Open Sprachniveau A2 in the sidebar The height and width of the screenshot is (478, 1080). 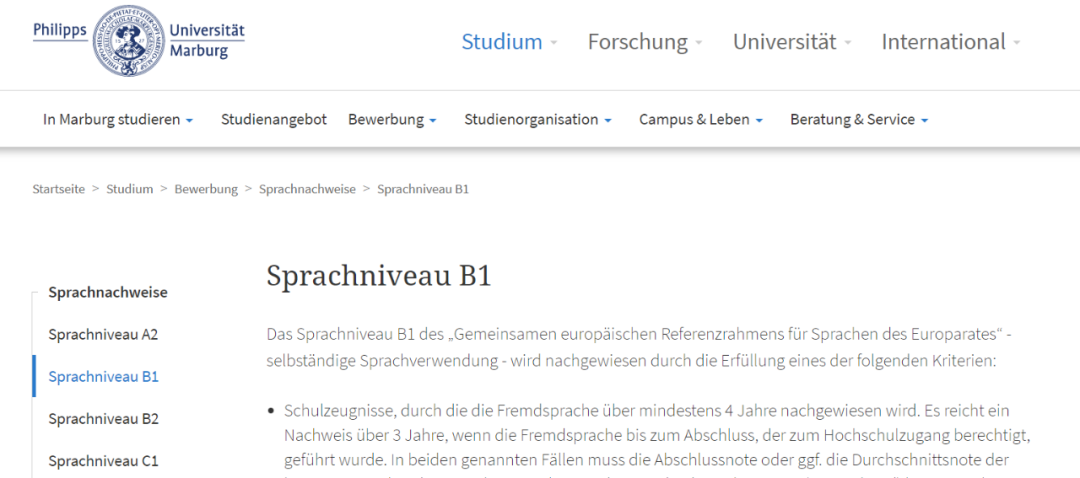pos(103,334)
